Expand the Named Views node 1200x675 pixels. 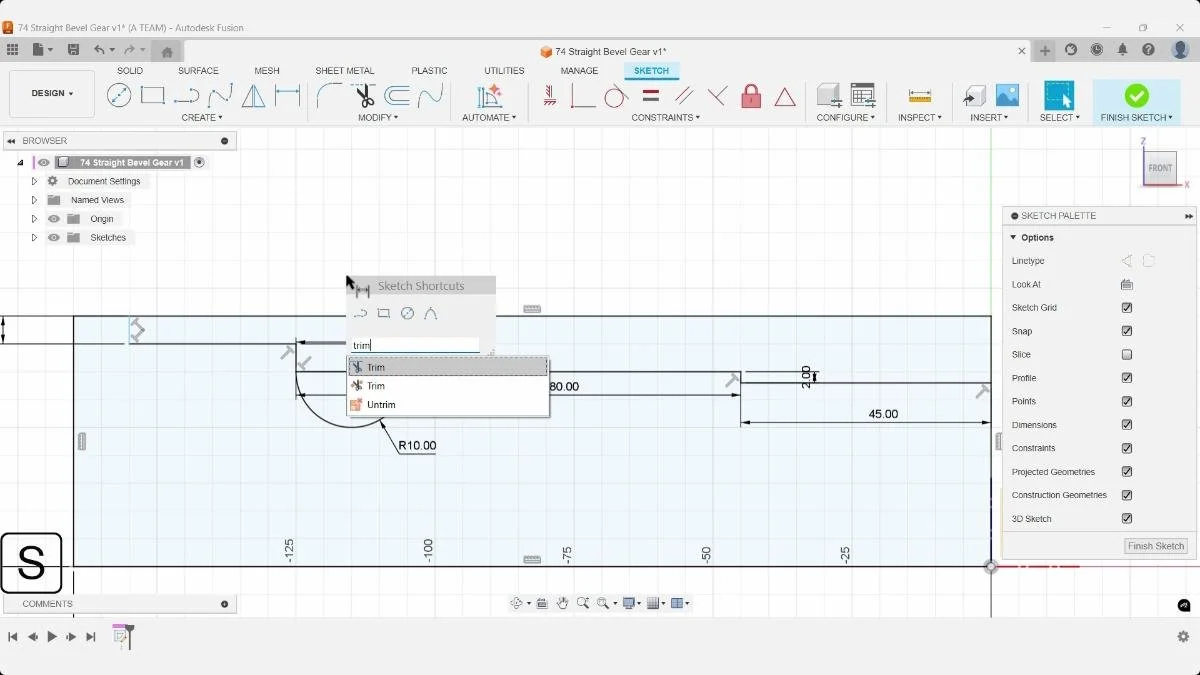34,200
